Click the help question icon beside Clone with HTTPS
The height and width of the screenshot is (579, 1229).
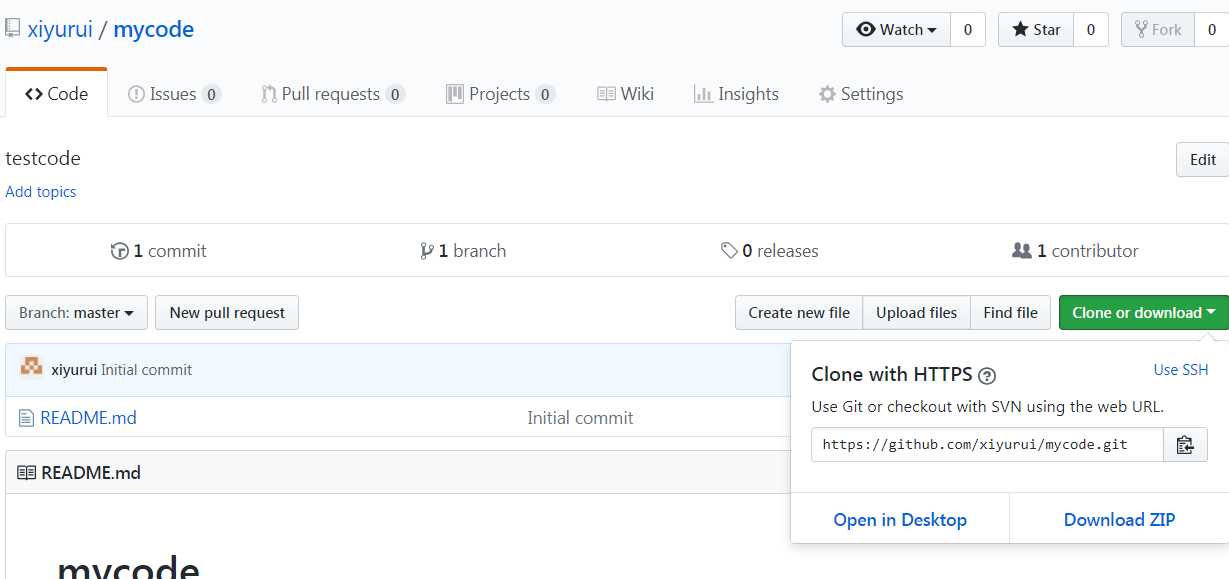[x=987, y=376]
